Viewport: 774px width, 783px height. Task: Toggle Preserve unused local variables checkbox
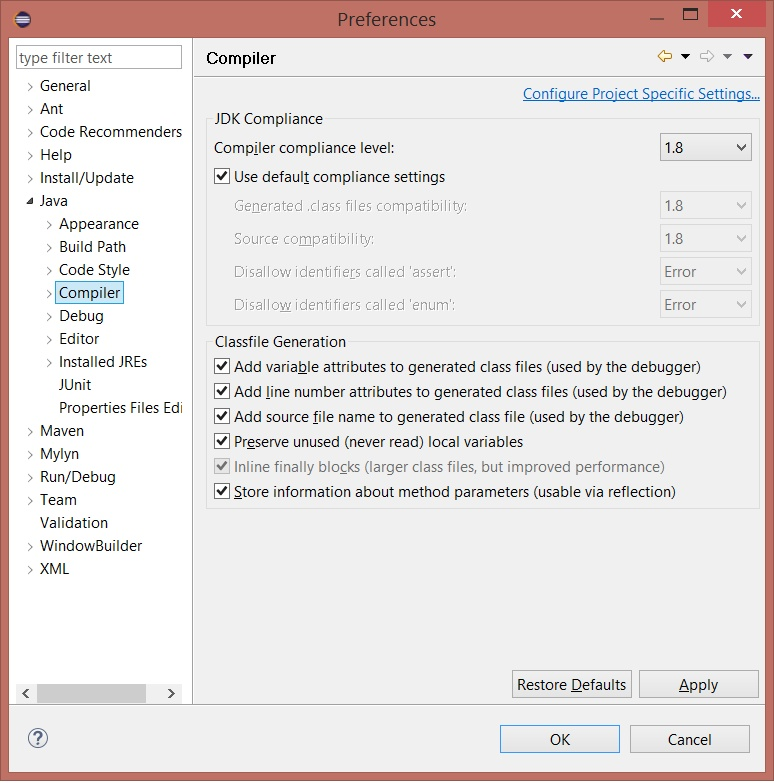(222, 441)
